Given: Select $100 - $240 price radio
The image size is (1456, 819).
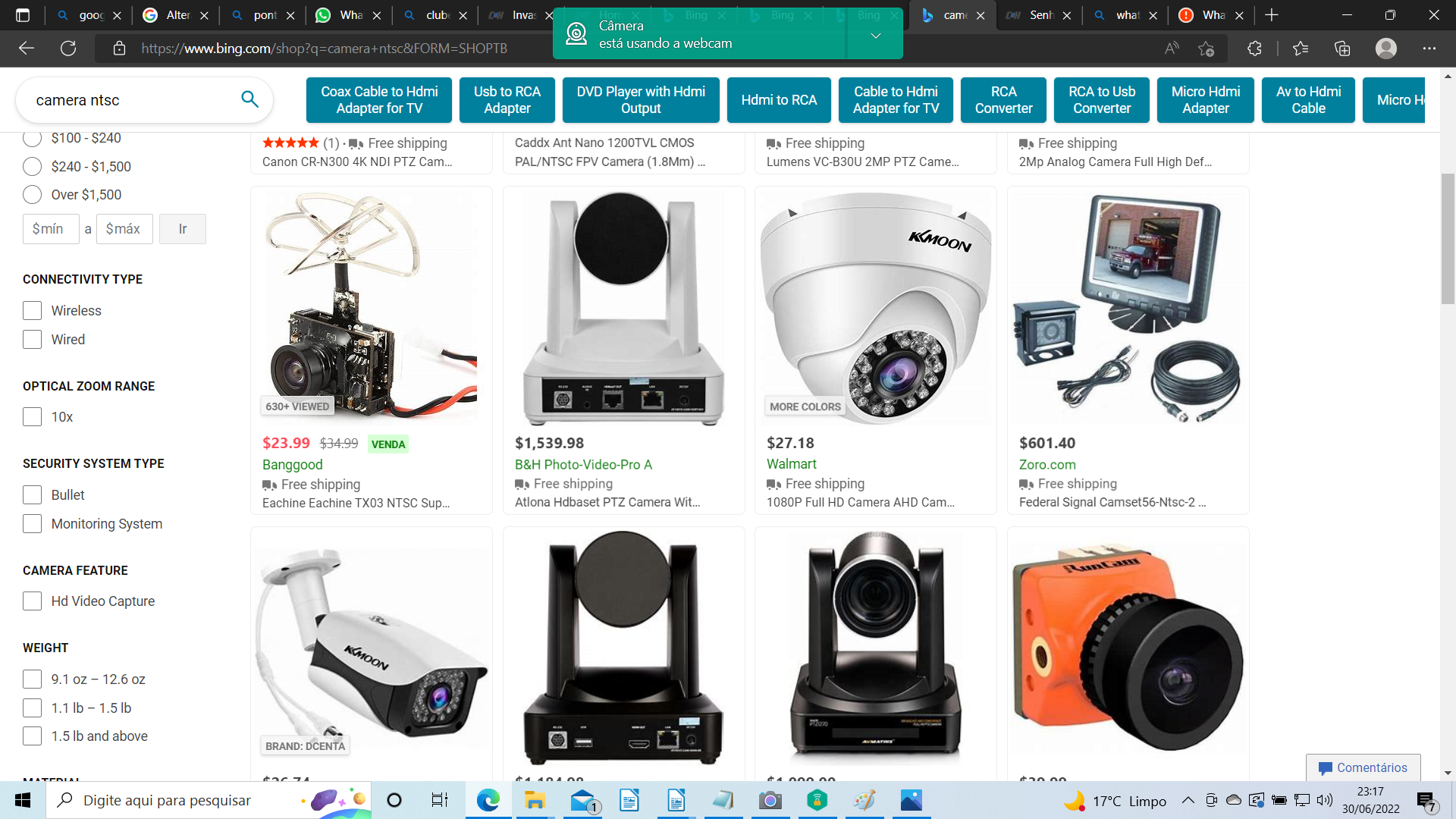Looking at the screenshot, I should pos(32,138).
